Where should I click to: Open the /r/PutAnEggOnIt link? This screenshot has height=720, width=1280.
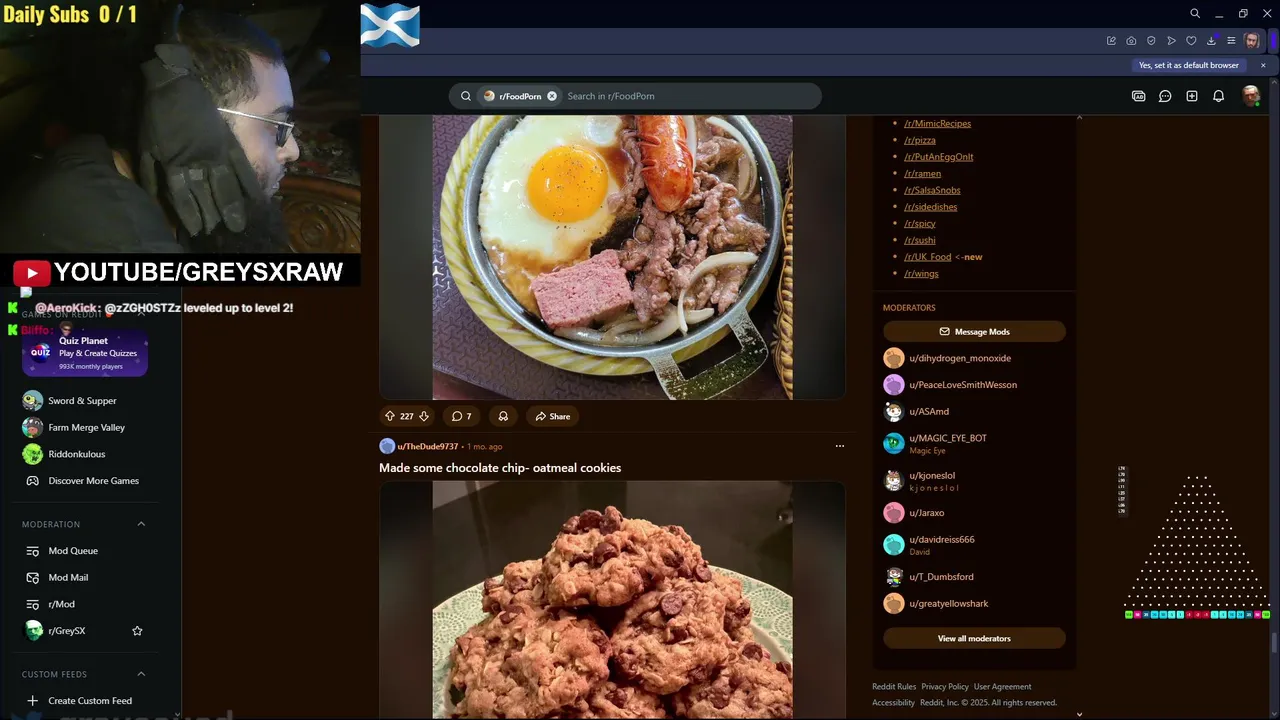[938, 157]
